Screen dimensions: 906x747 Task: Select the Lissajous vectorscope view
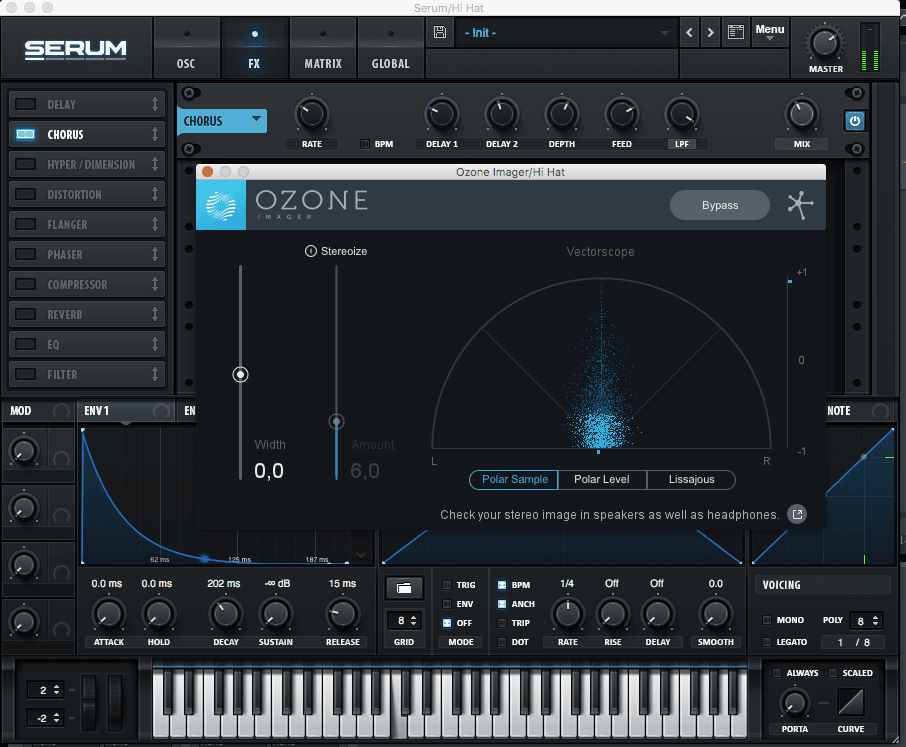pos(691,480)
